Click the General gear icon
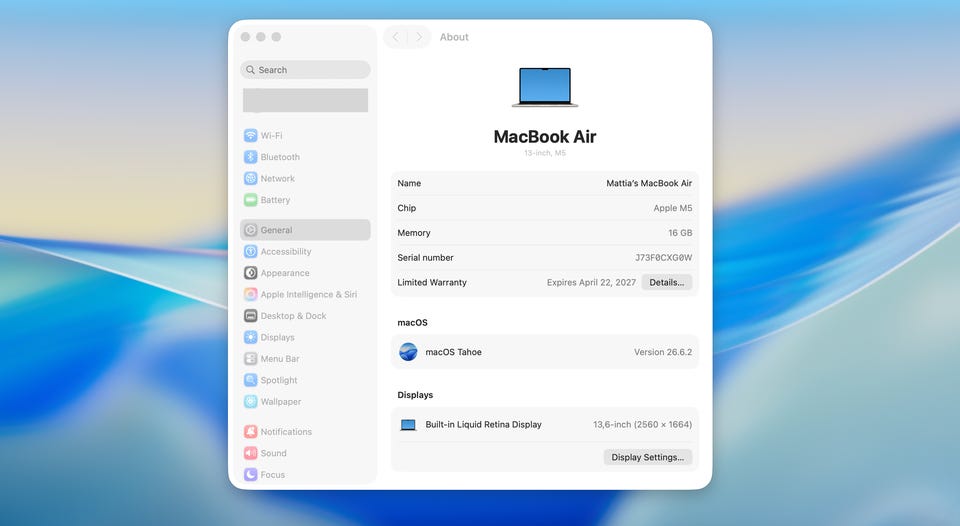Image resolution: width=960 pixels, height=526 pixels. coord(250,230)
